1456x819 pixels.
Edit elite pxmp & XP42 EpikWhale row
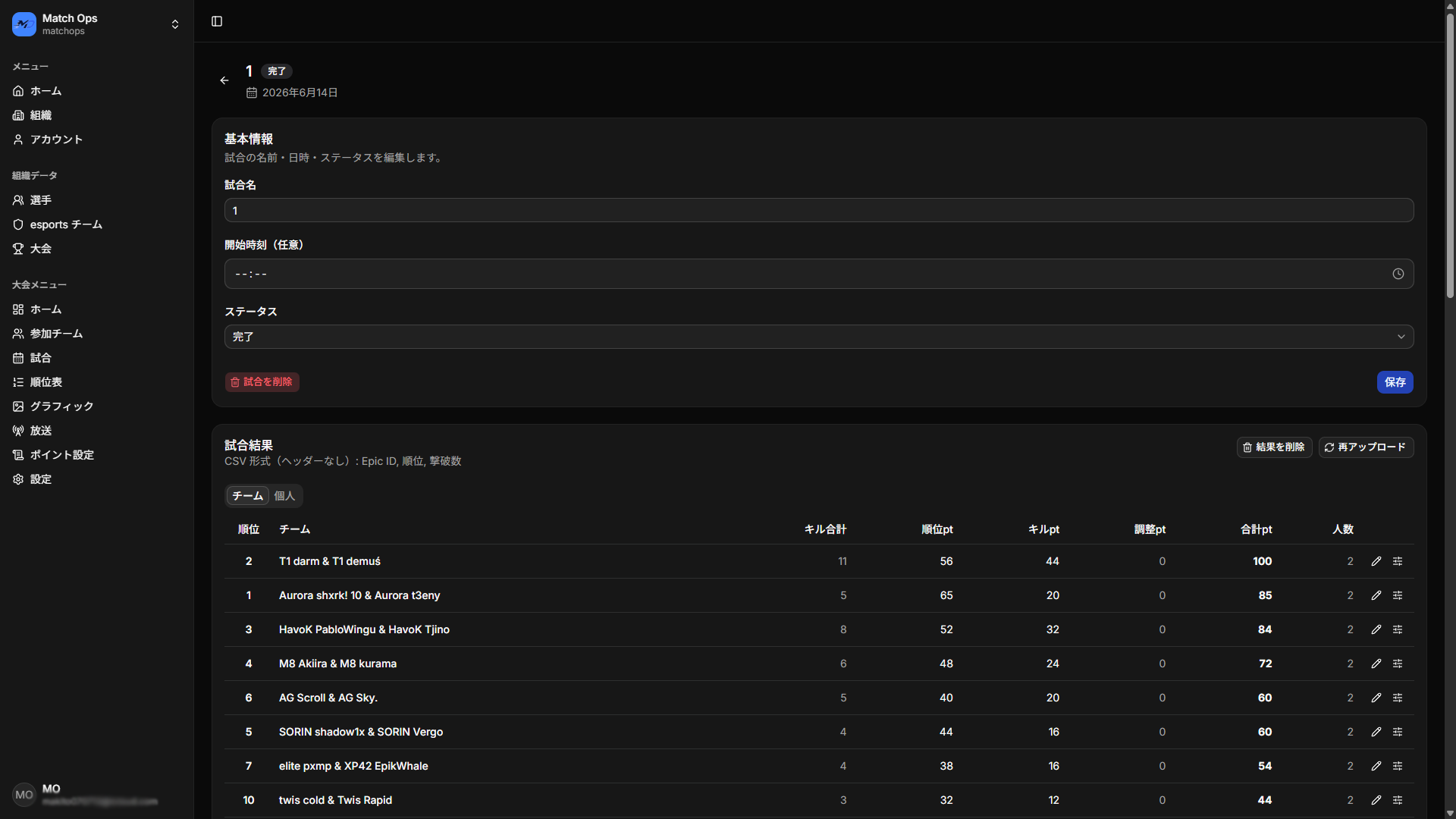coord(1376,766)
